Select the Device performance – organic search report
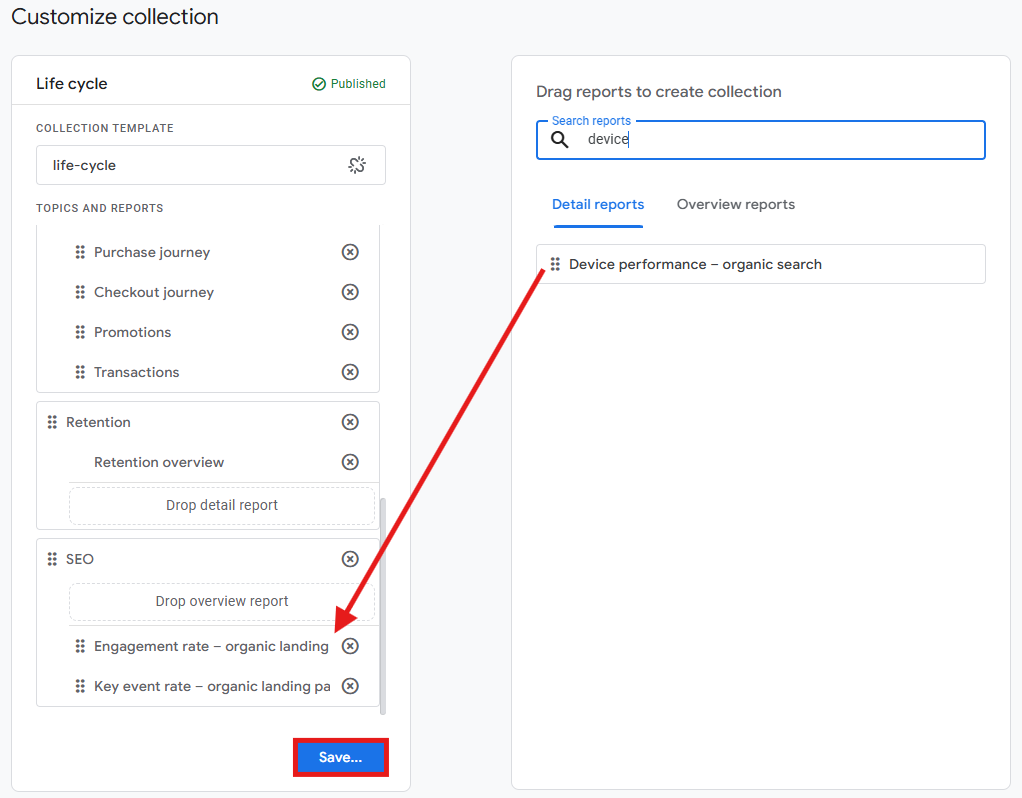The image size is (1022, 798). pos(761,264)
